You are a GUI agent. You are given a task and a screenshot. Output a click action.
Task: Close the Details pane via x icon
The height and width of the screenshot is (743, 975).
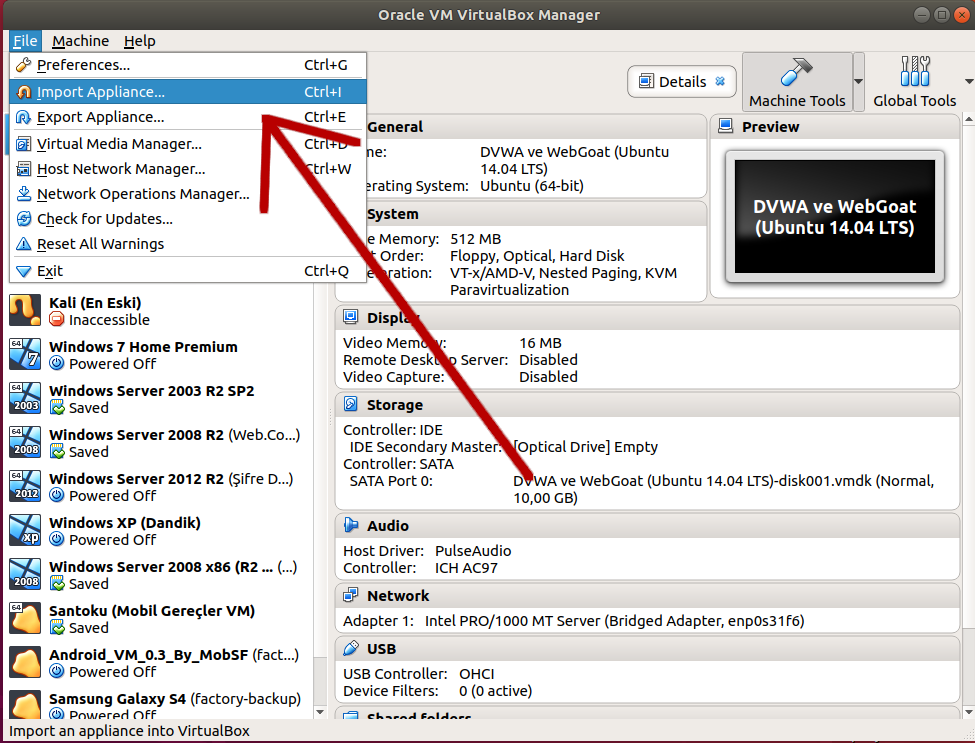point(720,81)
